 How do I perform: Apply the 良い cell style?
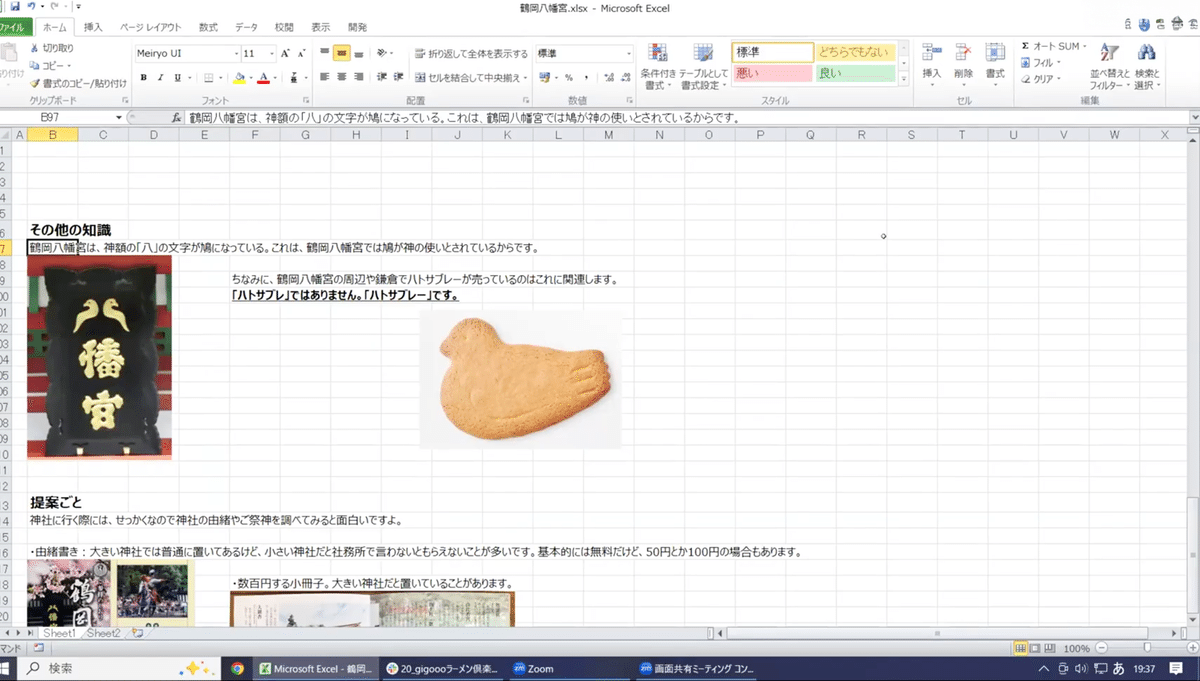pos(854,73)
